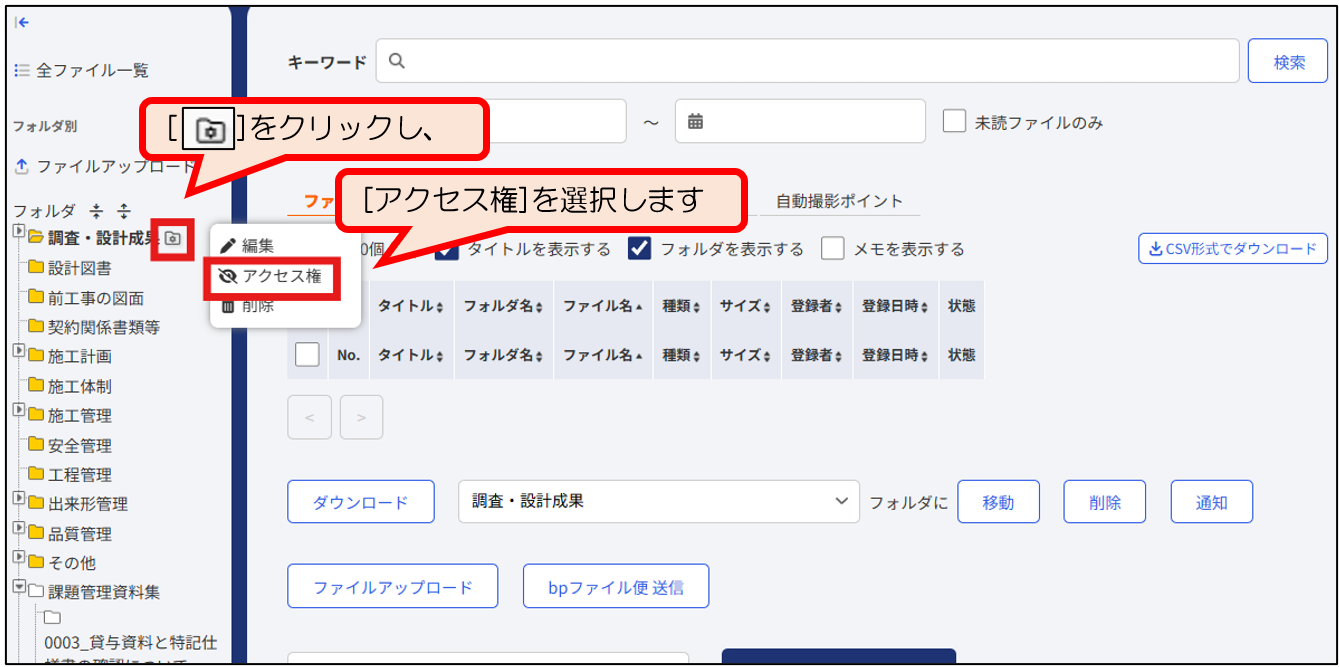Screen dimensions: 1339x667
Task: Click the trash icon in the folder popup menu
Action: [x=228, y=306]
